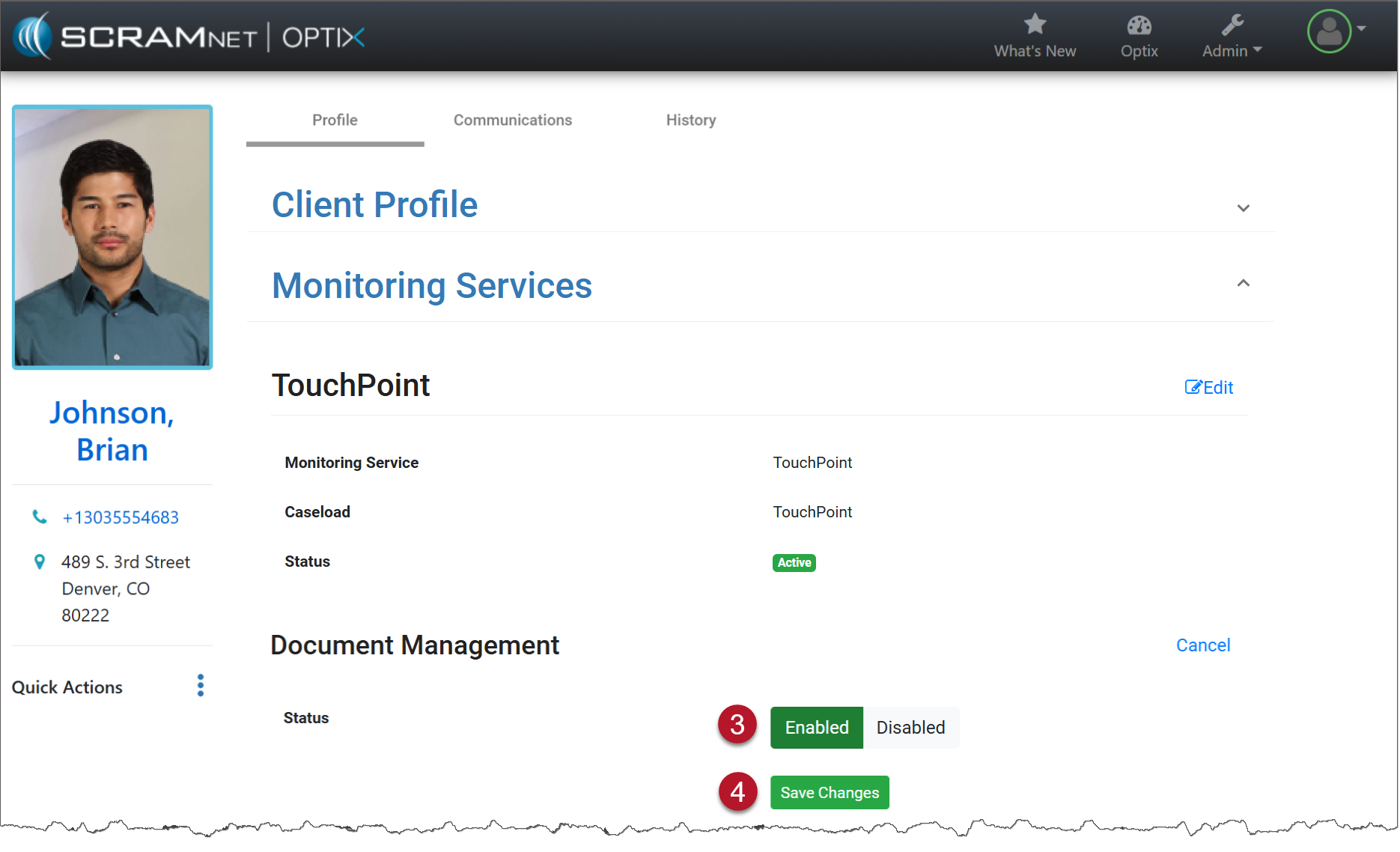Click Brian Johnson's profile photo

tap(112, 237)
